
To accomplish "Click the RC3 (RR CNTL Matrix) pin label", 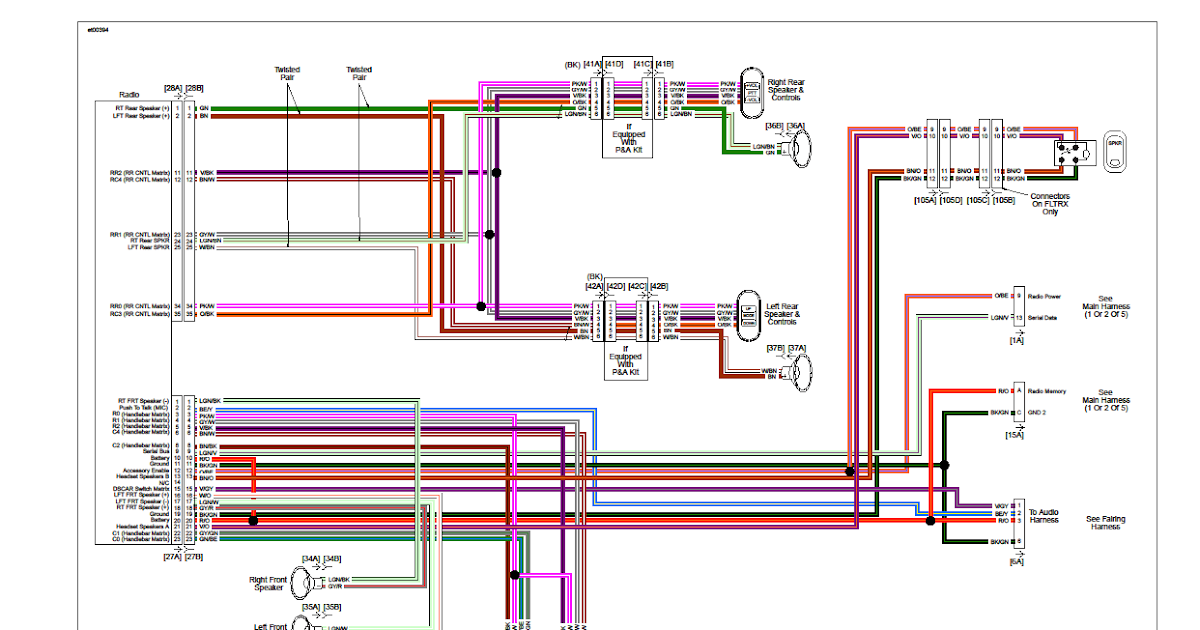I will click(x=140, y=314).
